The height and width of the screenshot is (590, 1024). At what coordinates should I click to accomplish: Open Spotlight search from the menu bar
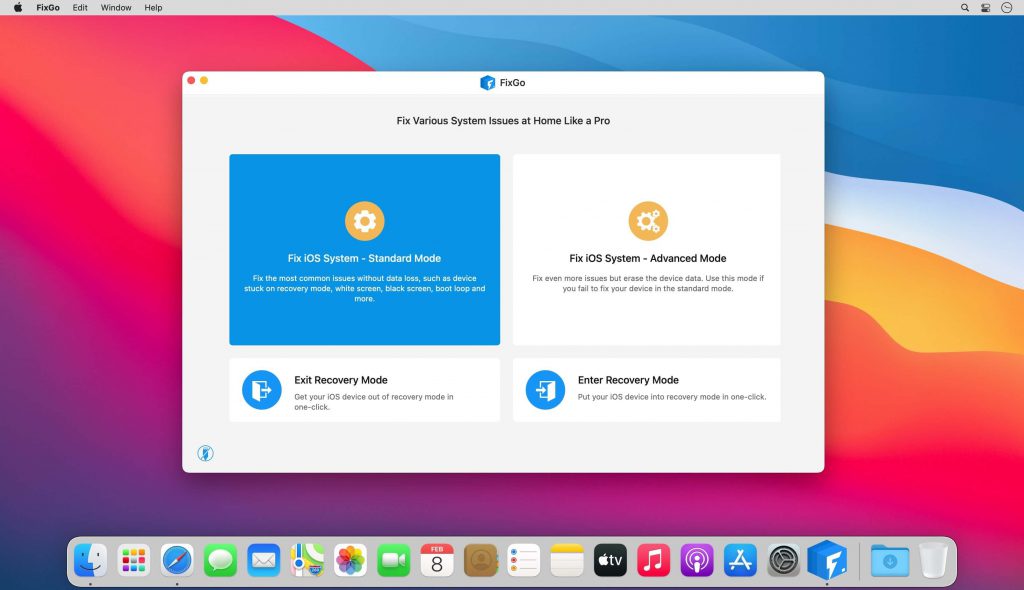coord(964,7)
